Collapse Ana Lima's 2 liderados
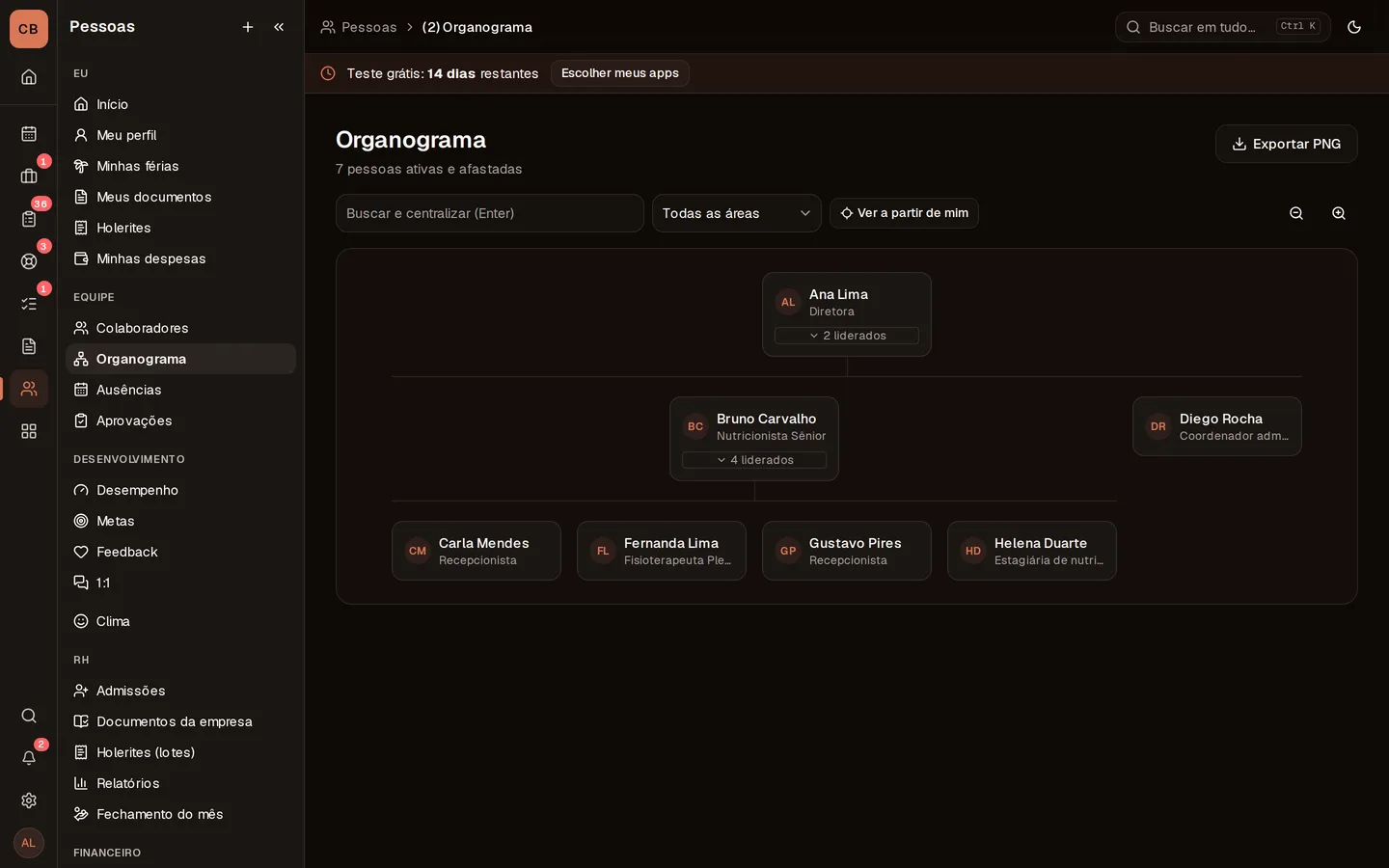 point(847,336)
